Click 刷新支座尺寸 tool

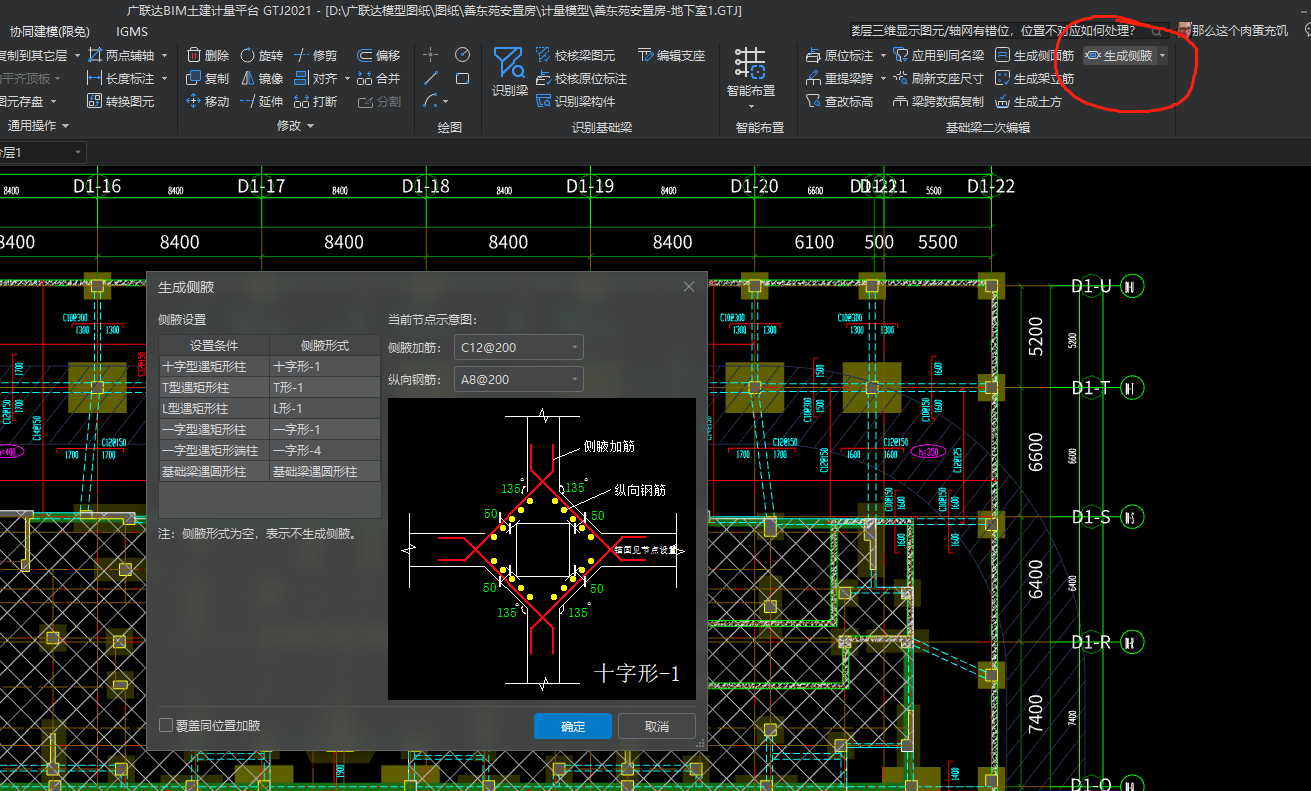click(x=939, y=78)
